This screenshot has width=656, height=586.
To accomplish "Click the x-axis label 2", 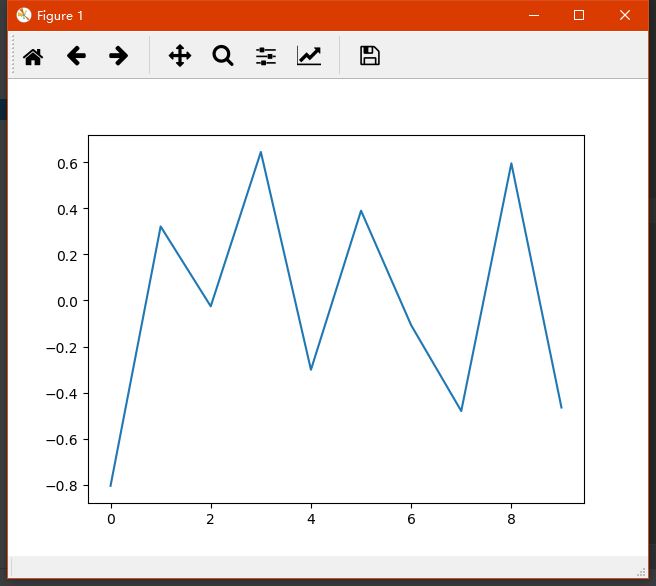I will (210, 519).
